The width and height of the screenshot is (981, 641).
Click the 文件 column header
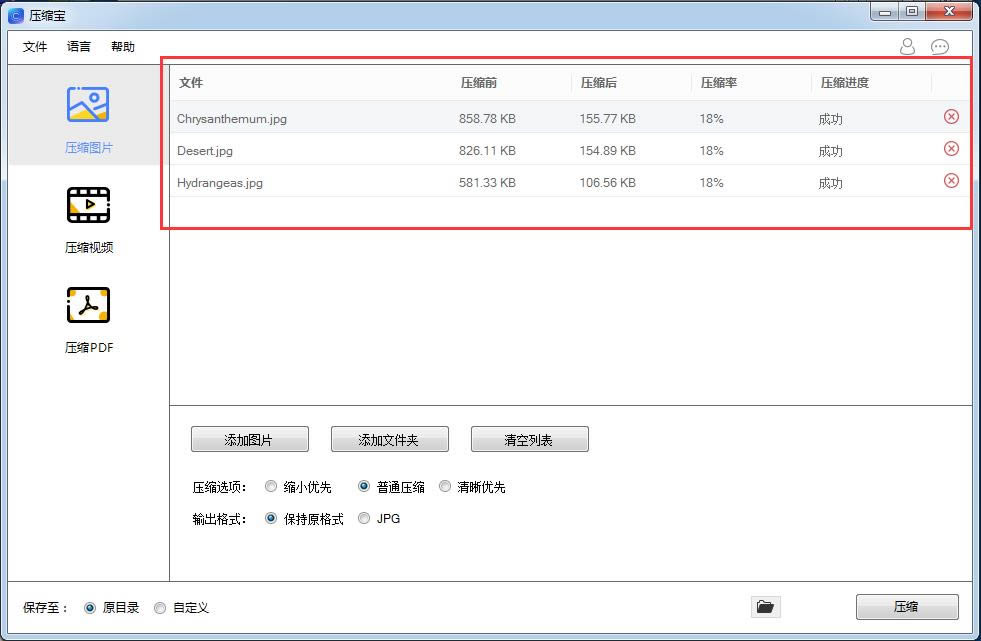tap(191, 83)
